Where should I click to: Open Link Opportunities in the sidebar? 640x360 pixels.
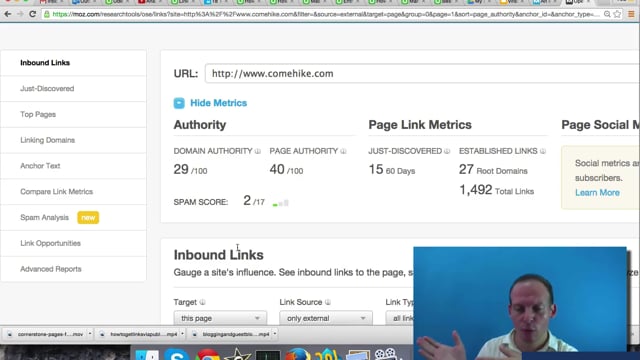tap(73, 243)
